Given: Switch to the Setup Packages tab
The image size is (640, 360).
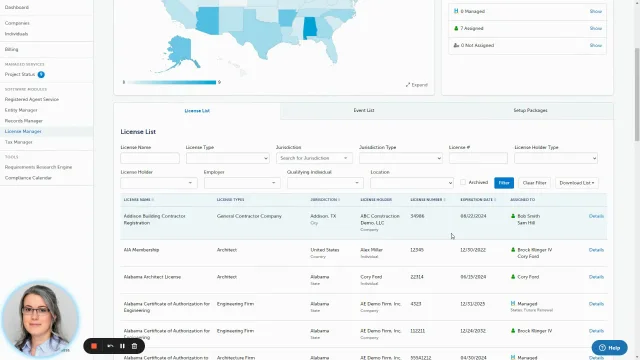Looking at the screenshot, I should click(530, 110).
